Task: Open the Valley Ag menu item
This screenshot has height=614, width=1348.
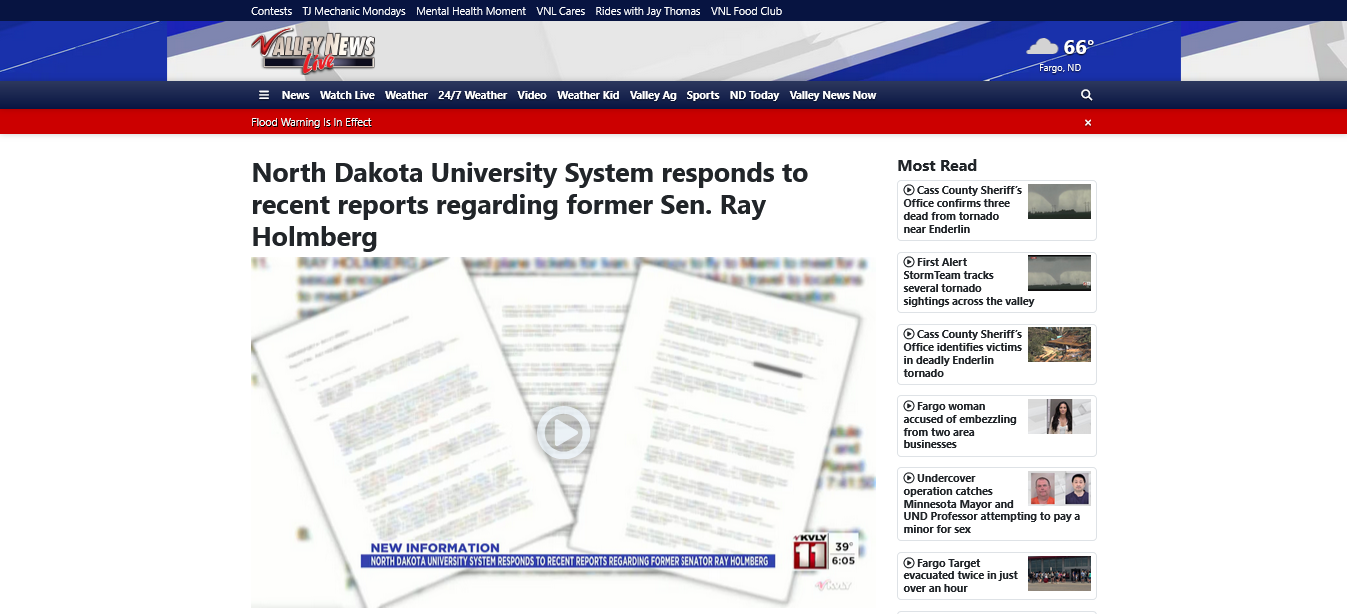Action: [653, 95]
